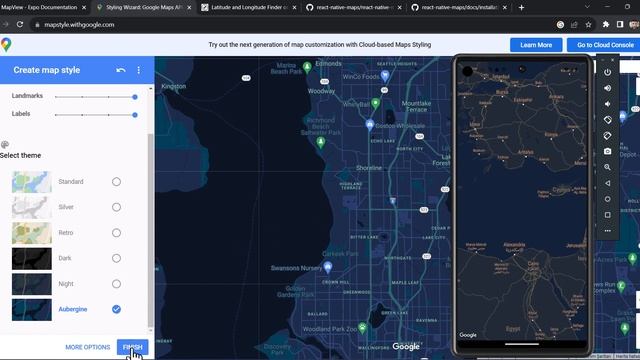This screenshot has width=640, height=360.
Task: Click Go to Cloud Console button
Action: [x=605, y=45]
